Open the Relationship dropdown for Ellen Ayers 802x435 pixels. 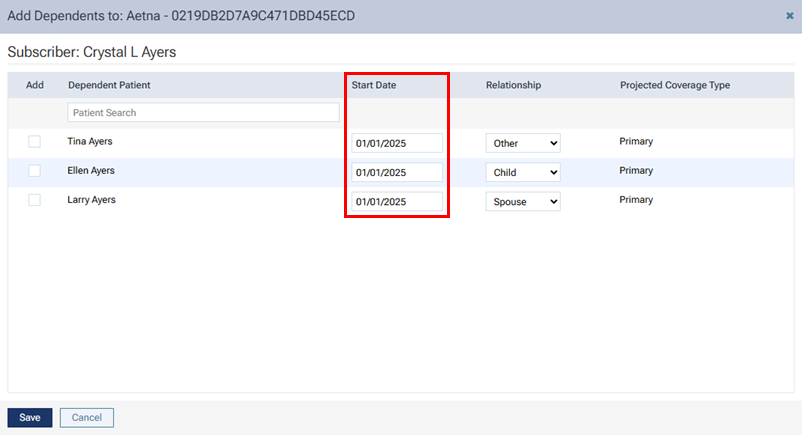click(523, 172)
